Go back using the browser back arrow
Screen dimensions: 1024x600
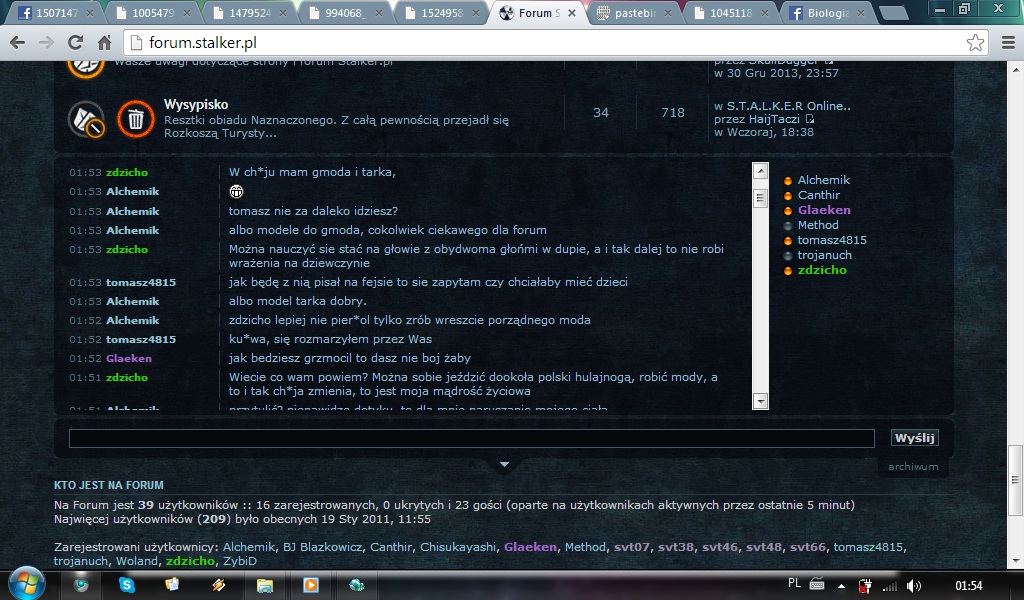tap(18, 43)
